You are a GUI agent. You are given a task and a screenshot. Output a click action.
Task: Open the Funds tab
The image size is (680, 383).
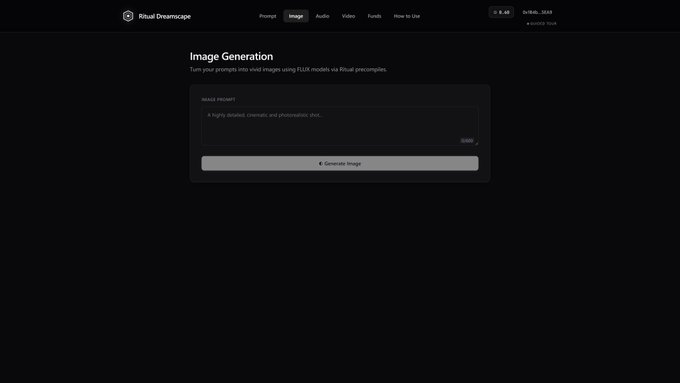(x=374, y=16)
